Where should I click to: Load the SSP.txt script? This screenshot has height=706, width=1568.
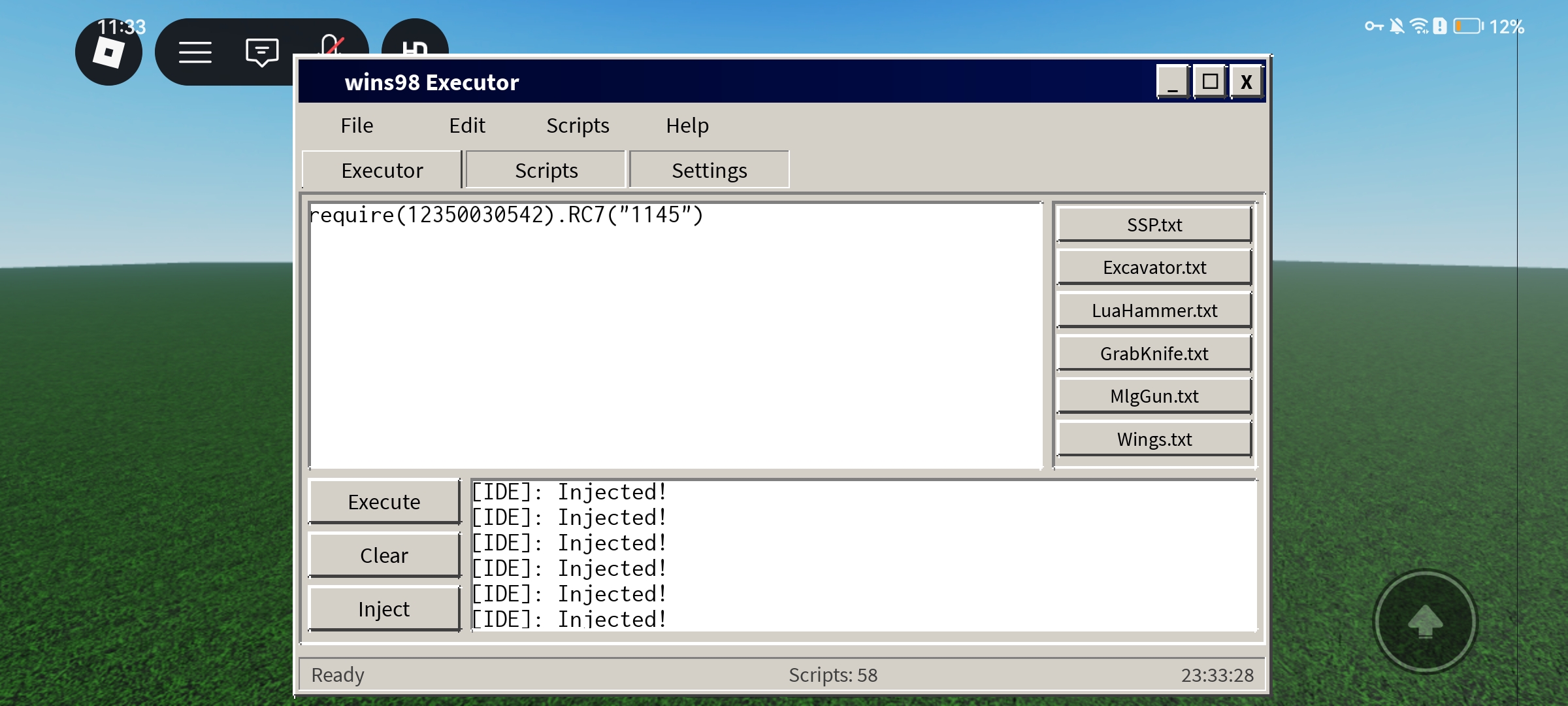point(1154,225)
